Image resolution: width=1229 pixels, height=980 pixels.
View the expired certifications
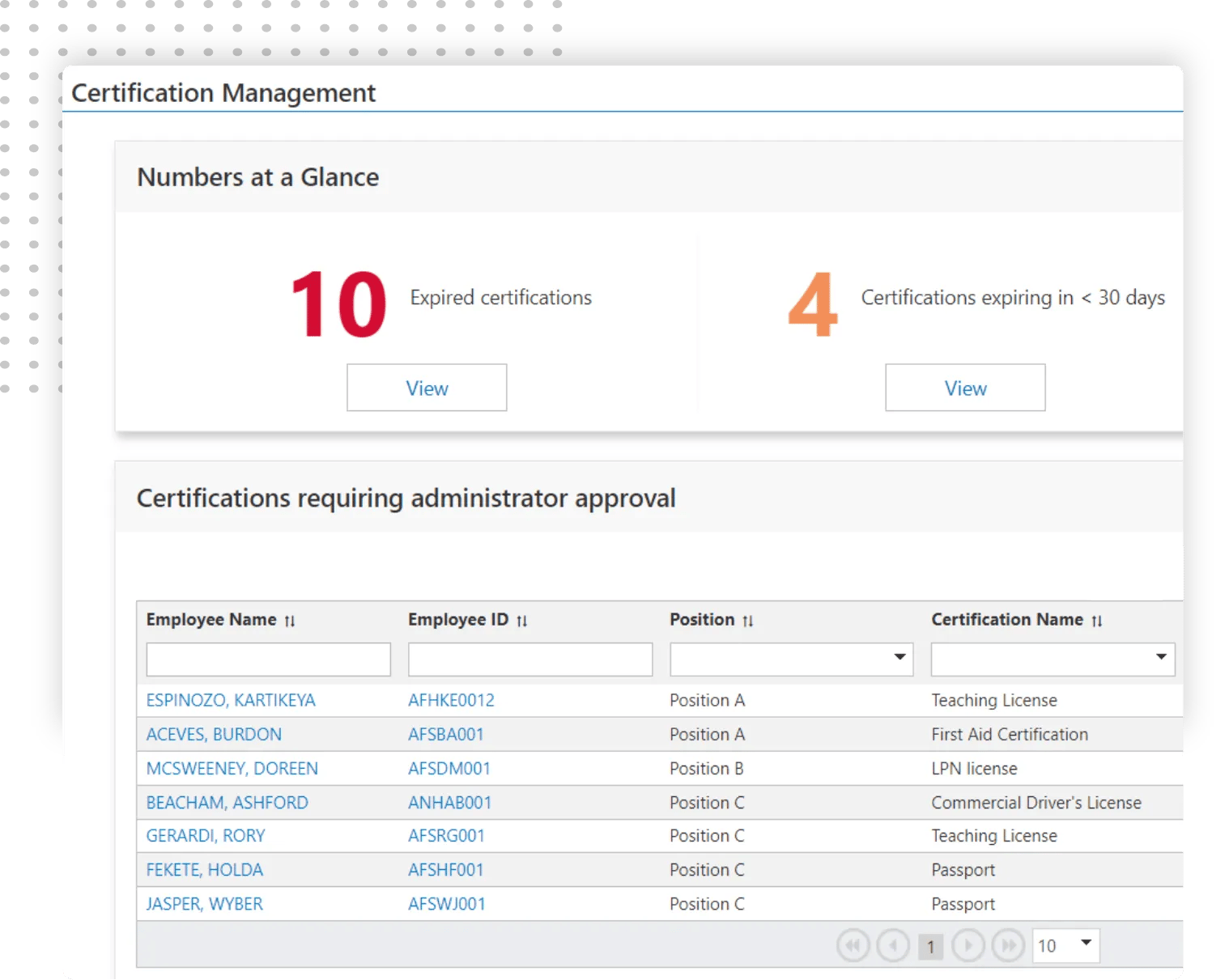pyautogui.click(x=427, y=388)
